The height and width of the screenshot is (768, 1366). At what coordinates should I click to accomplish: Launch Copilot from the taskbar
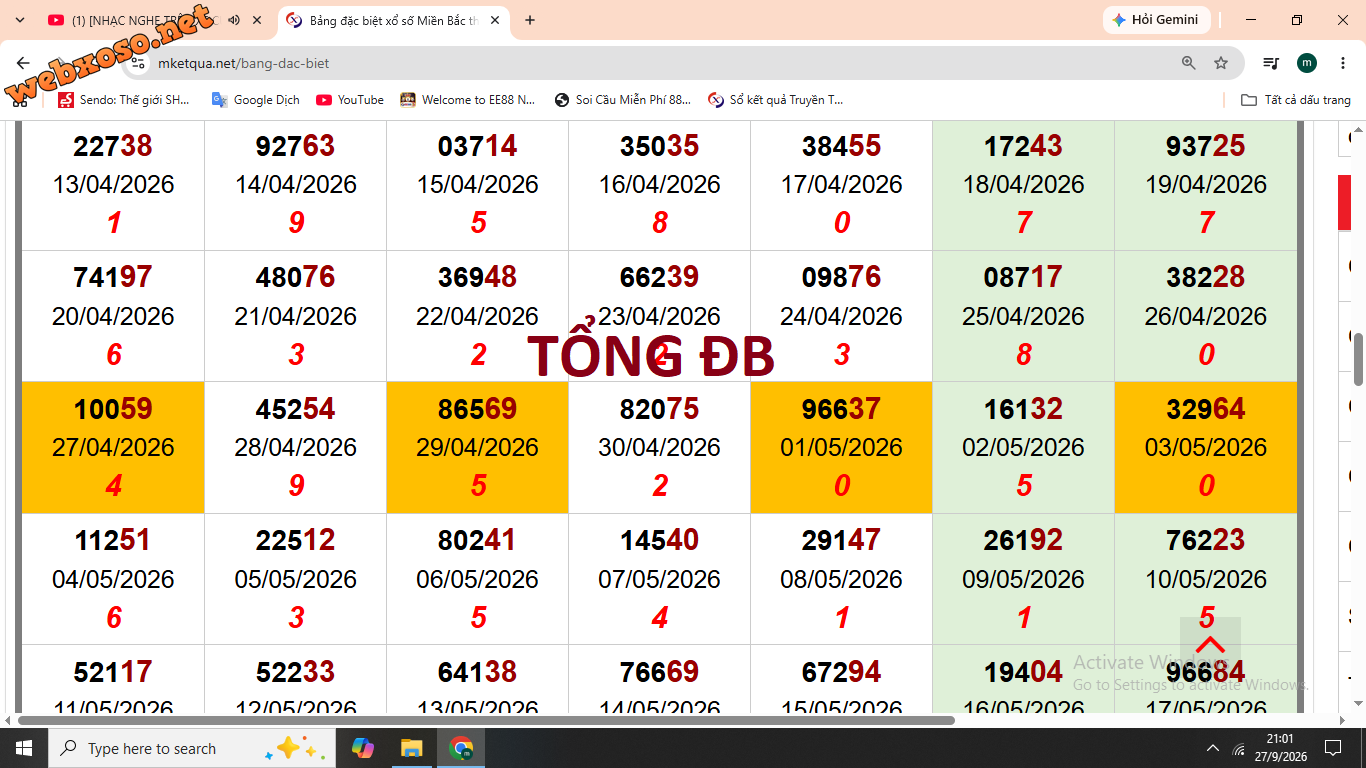[x=363, y=748]
